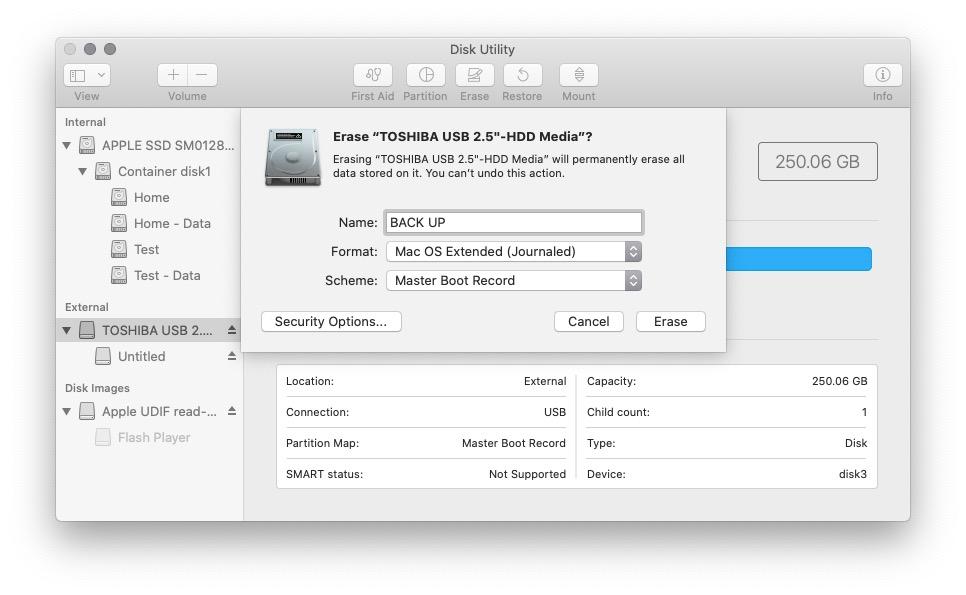Viewport: 966px width, 595px height.
Task: Open the Format dropdown menu
Action: pyautogui.click(x=514, y=251)
